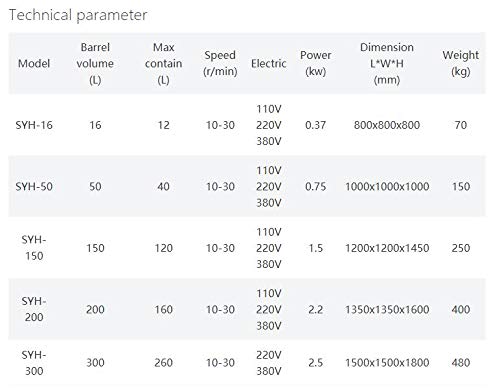Select the 480 weight value

pyautogui.click(x=461, y=363)
